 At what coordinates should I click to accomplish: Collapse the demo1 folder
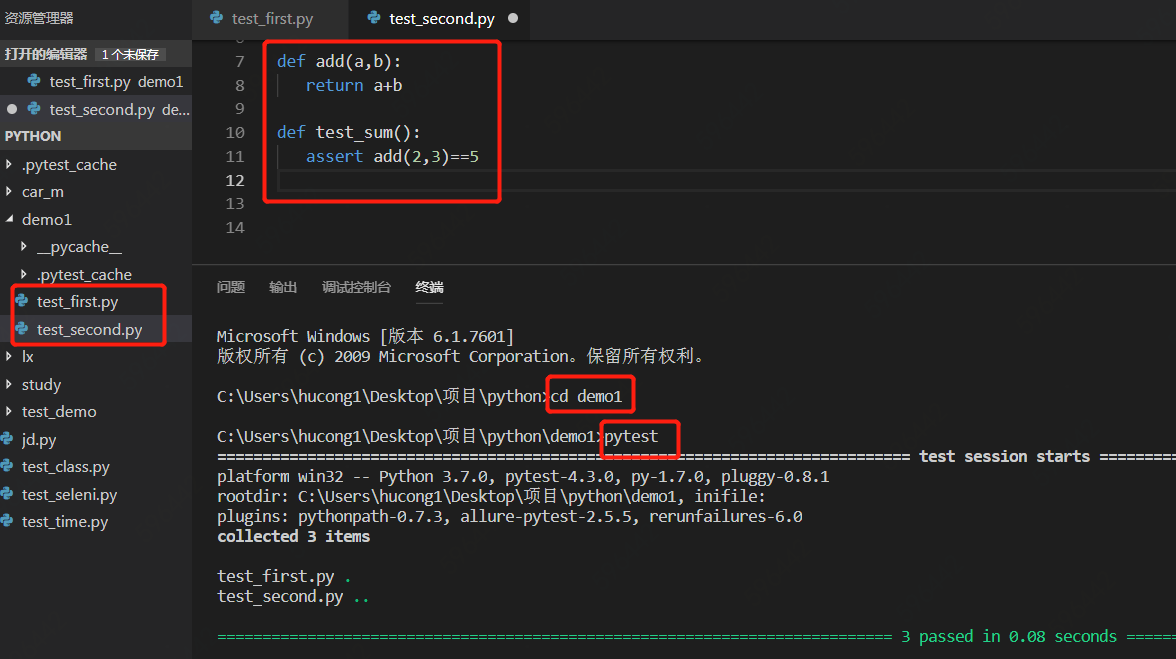[10, 220]
